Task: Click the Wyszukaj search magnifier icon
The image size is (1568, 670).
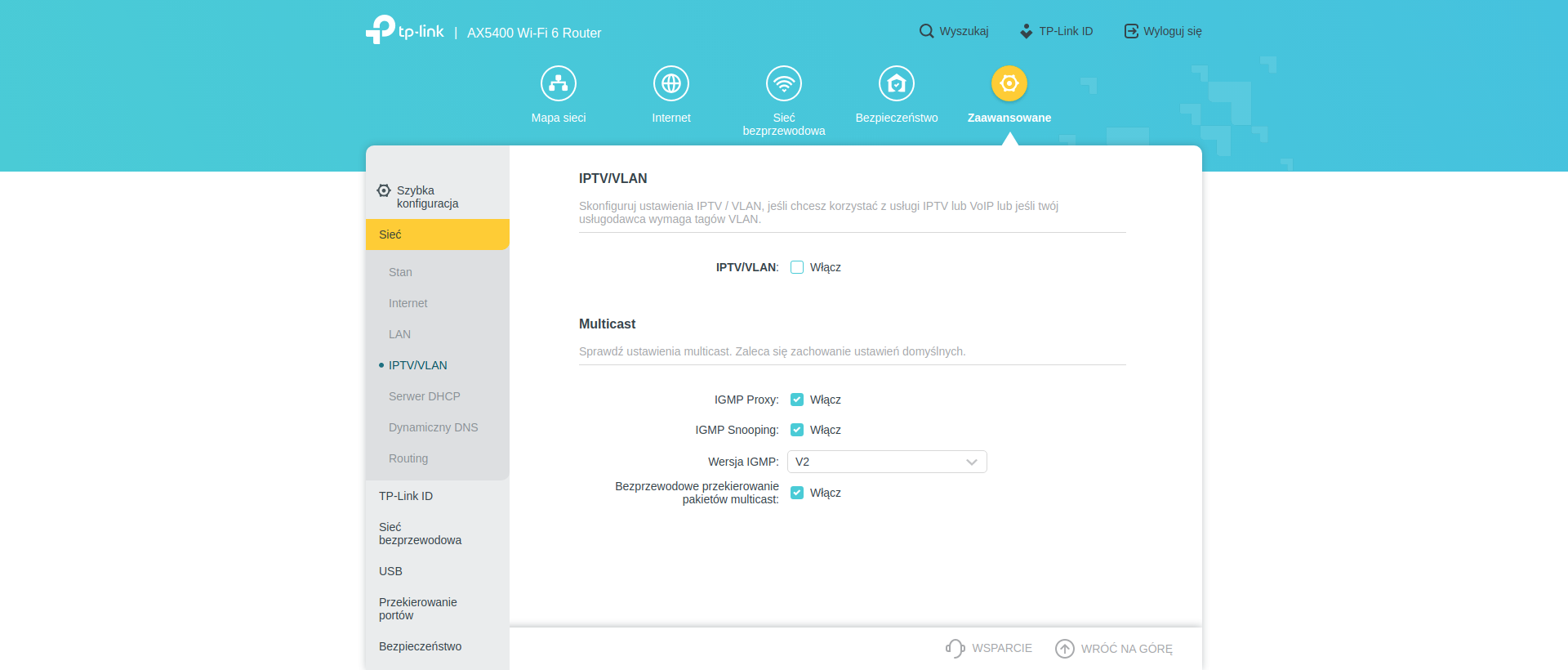Action: pyautogui.click(x=926, y=31)
